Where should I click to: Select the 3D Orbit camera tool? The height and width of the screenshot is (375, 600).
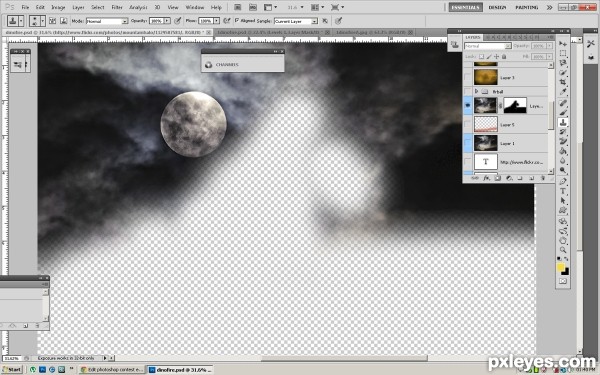click(x=562, y=231)
